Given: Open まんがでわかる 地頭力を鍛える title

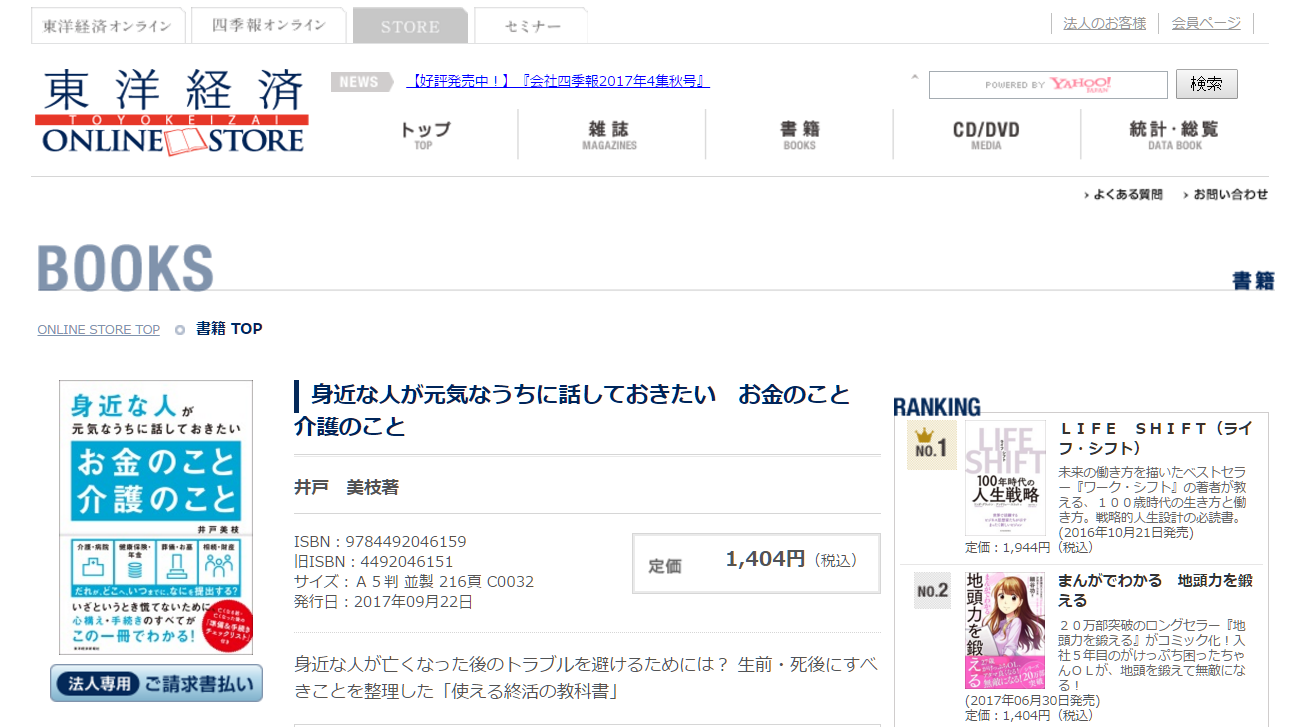Looking at the screenshot, I should pos(1155,590).
